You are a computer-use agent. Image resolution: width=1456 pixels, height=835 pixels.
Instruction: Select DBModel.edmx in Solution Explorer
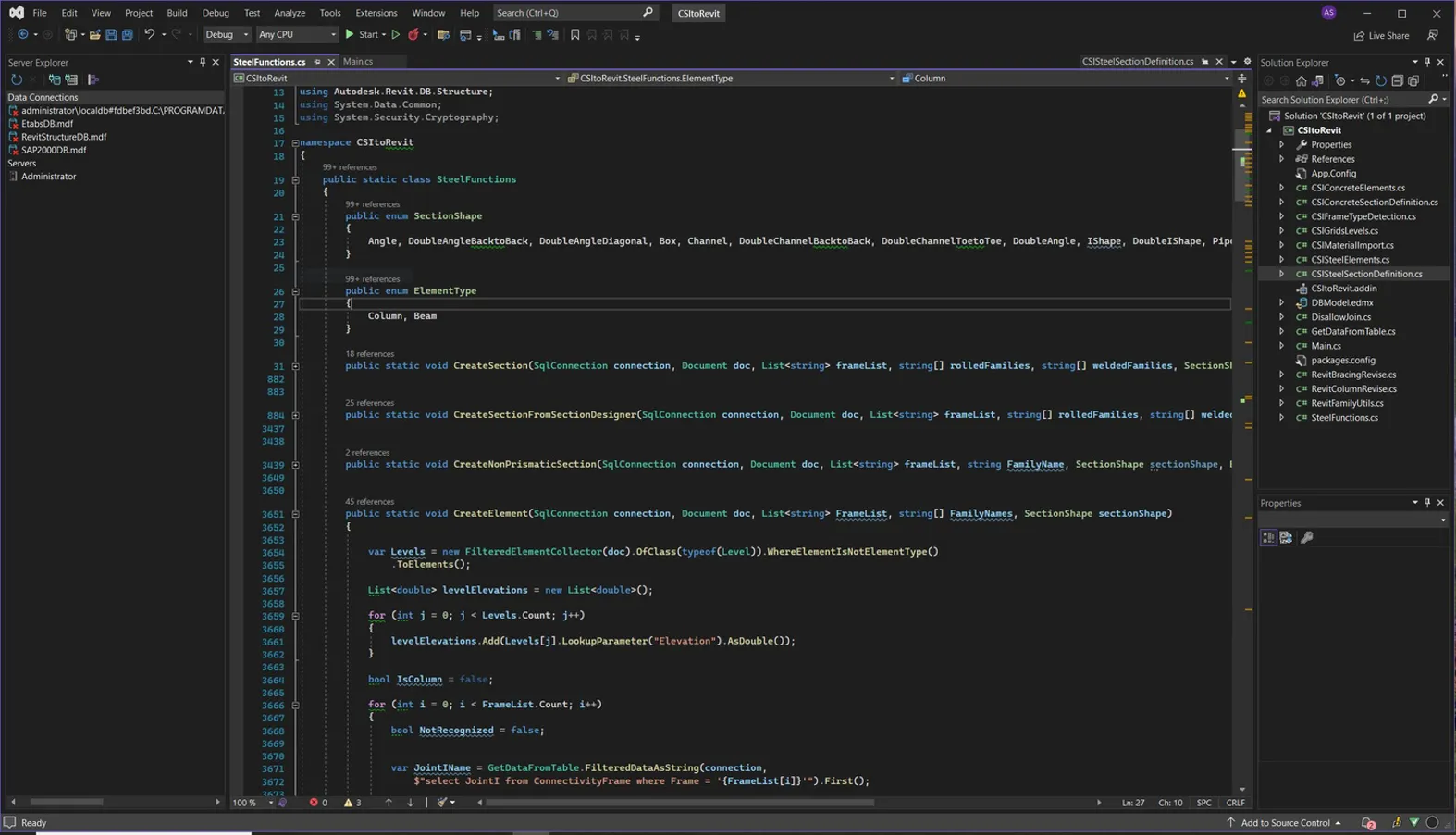[x=1342, y=302]
